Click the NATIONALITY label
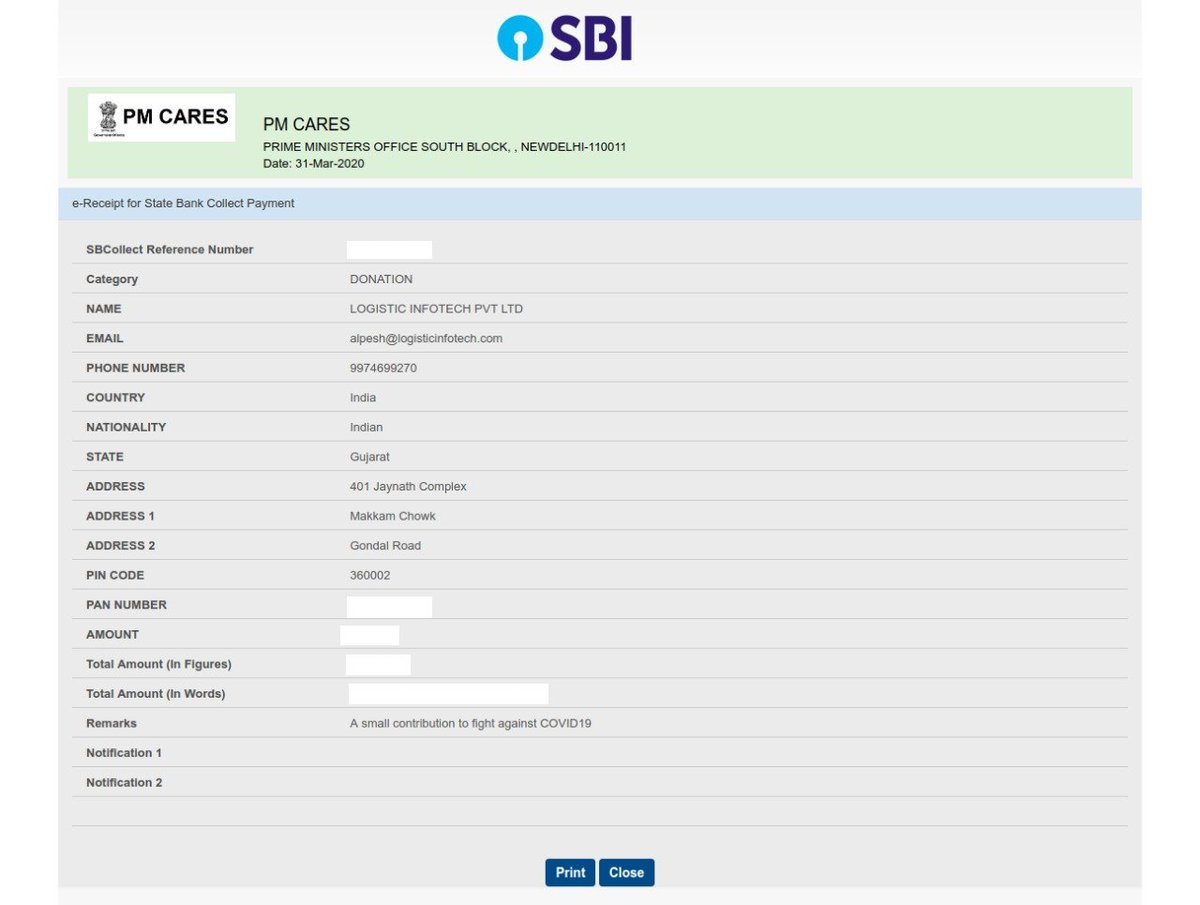This screenshot has width=1200, height=905. pyautogui.click(x=126, y=427)
